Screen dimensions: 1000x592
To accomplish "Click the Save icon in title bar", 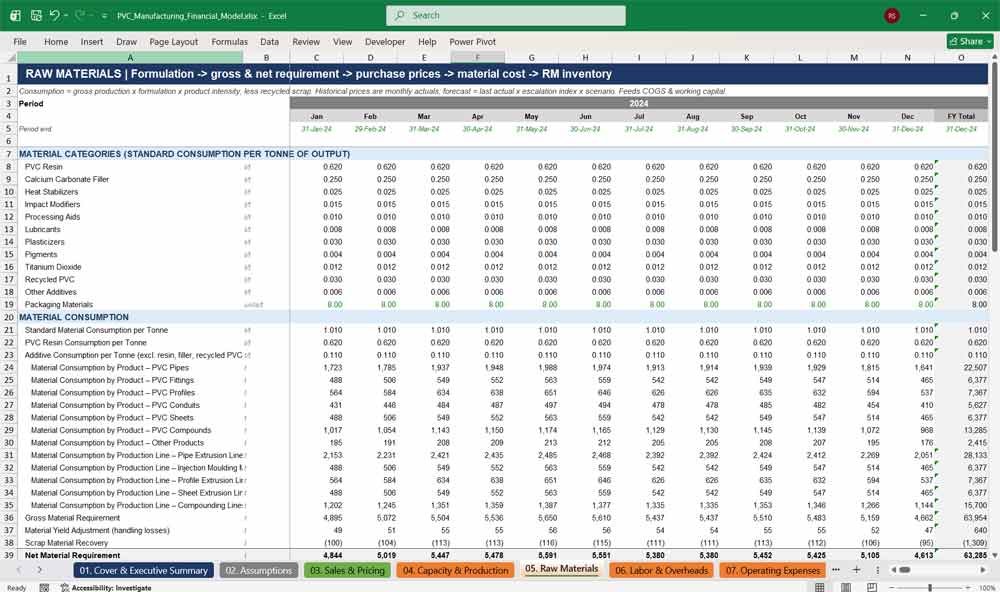I will pyautogui.click(x=36, y=15).
